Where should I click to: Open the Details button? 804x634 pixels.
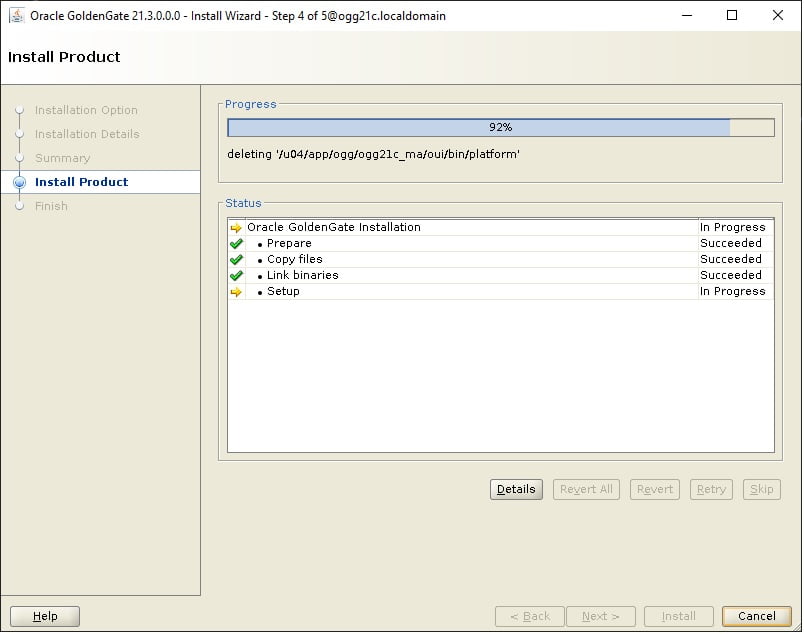pos(516,489)
